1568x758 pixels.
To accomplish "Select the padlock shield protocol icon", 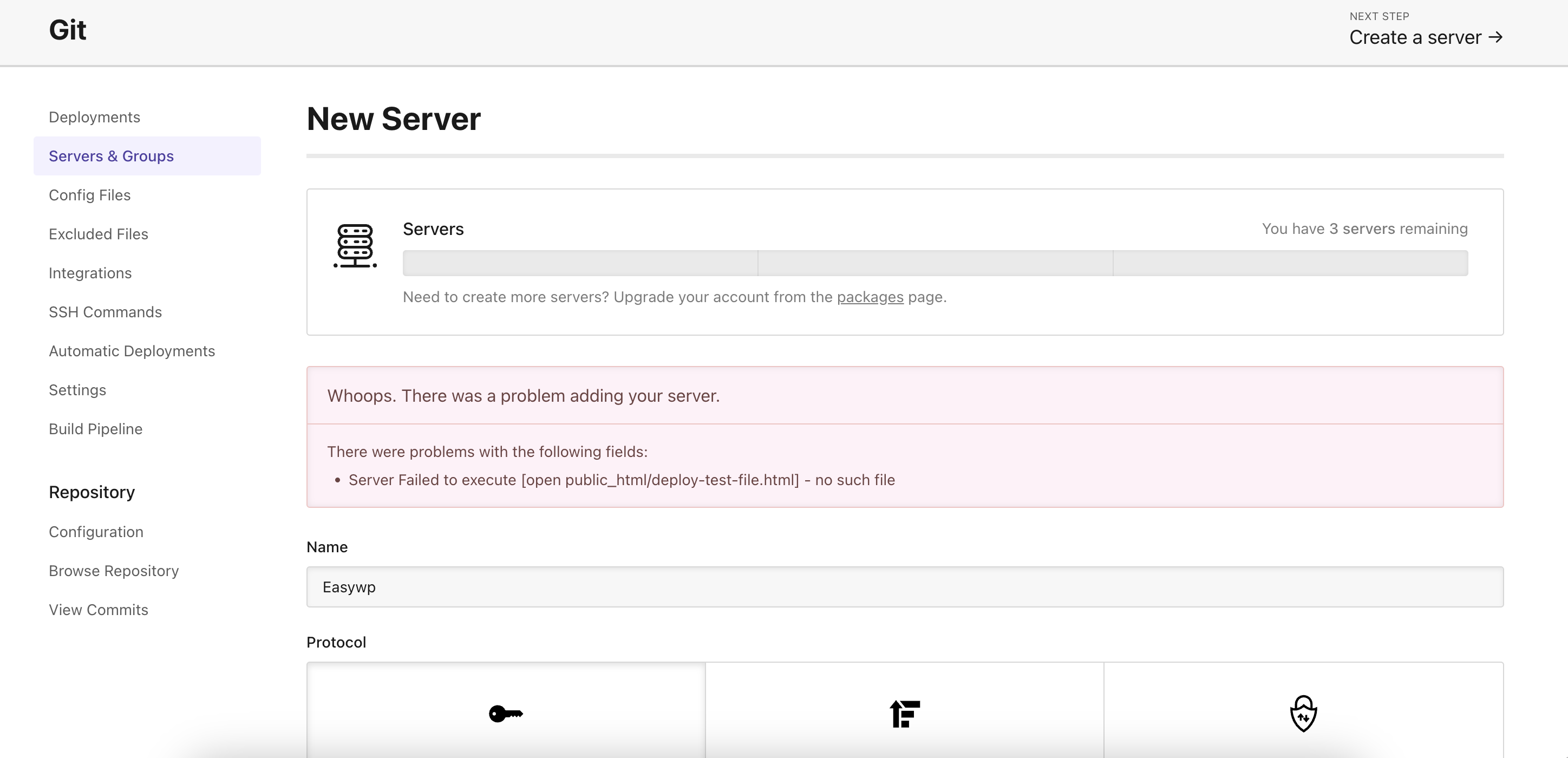I will [x=1303, y=713].
